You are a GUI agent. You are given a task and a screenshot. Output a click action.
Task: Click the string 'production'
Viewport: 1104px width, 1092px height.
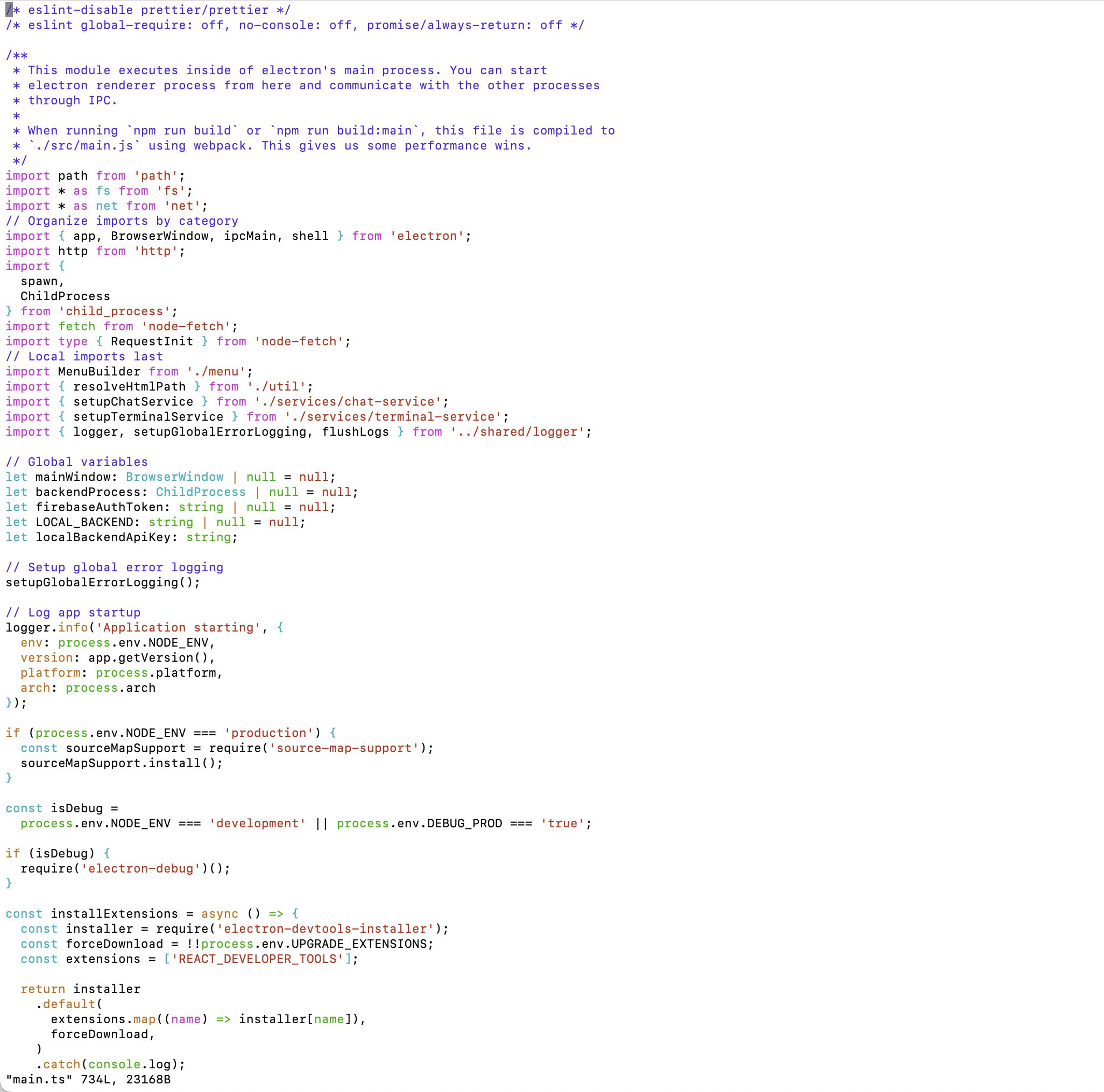tap(268, 733)
